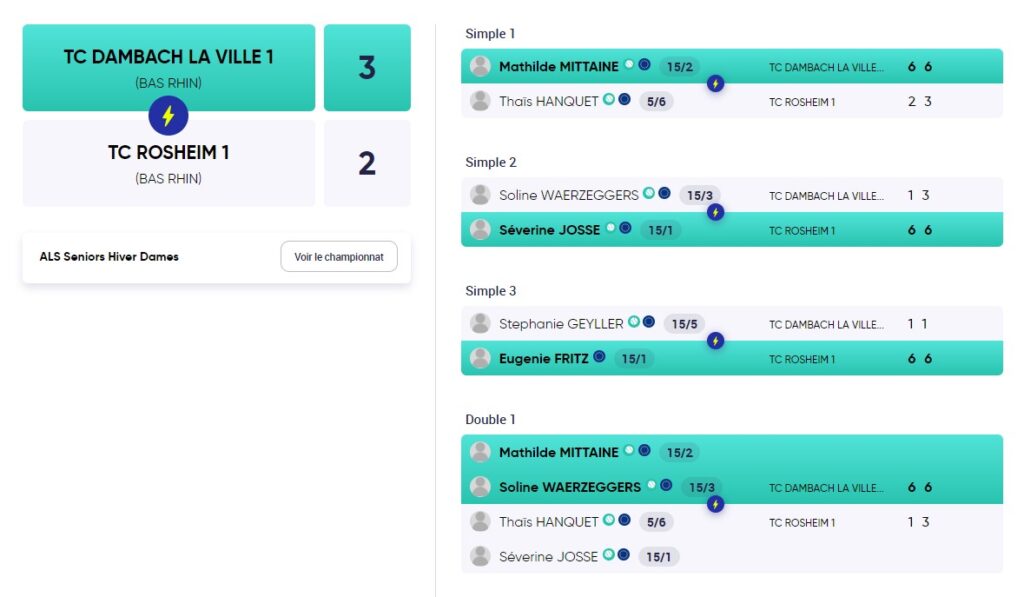Click the blue badge next to Séverine JOSSE in Simple 2

[625, 228]
